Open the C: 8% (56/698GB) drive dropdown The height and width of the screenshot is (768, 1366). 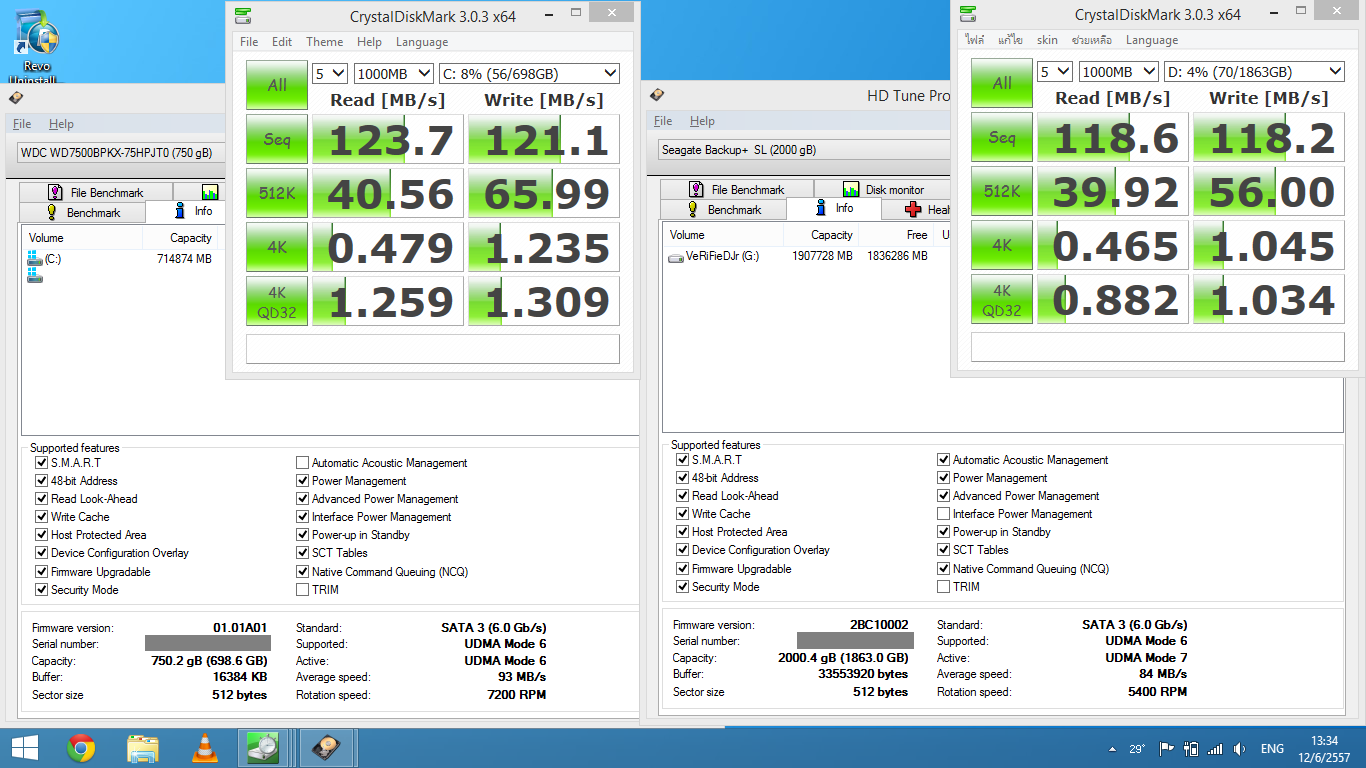(x=530, y=73)
